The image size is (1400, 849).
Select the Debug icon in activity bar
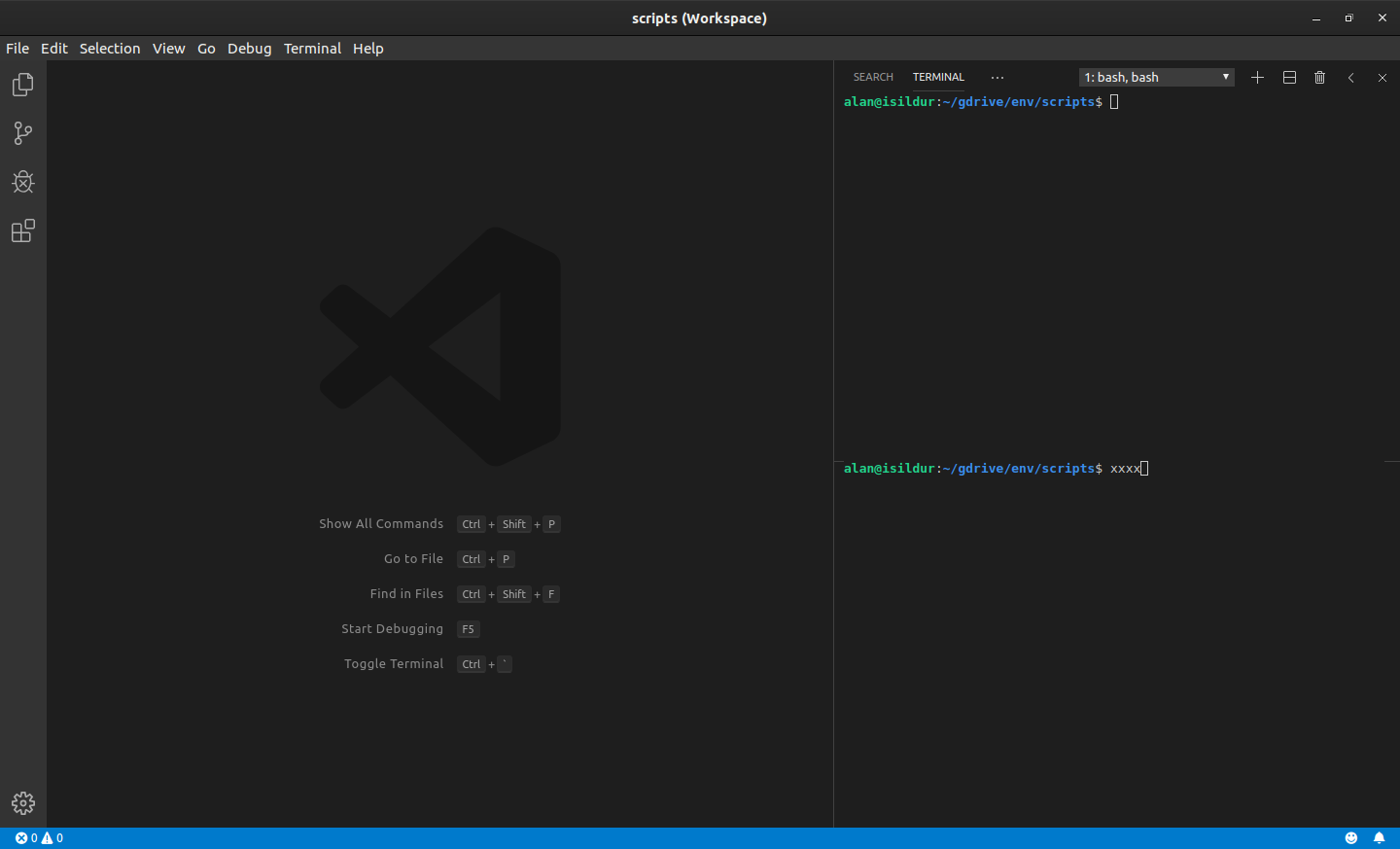[22, 182]
